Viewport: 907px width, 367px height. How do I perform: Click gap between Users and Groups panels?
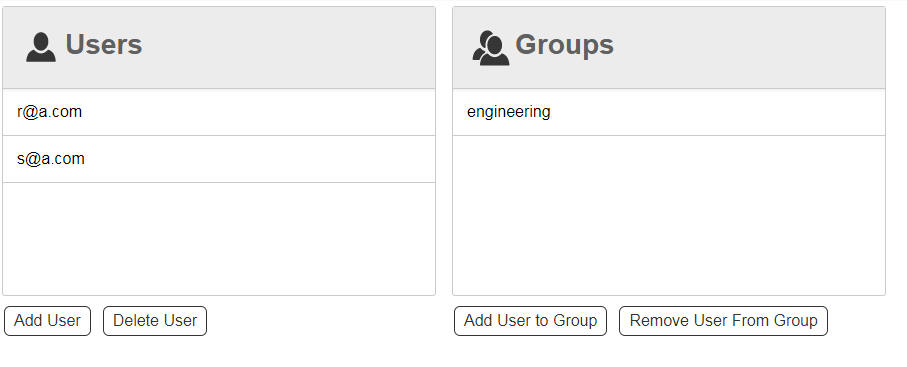[444, 151]
